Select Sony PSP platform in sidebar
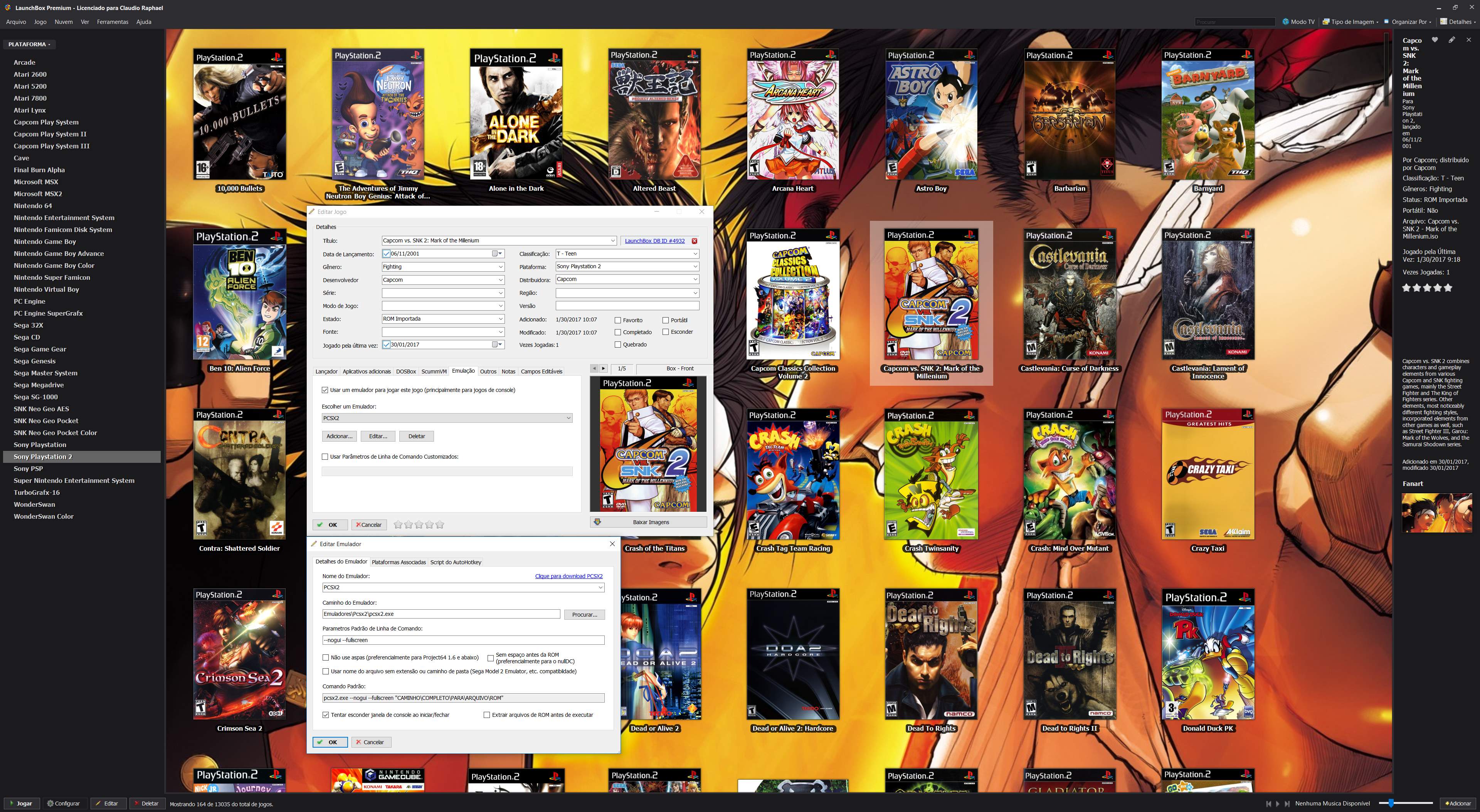1480x812 pixels. [x=28, y=468]
